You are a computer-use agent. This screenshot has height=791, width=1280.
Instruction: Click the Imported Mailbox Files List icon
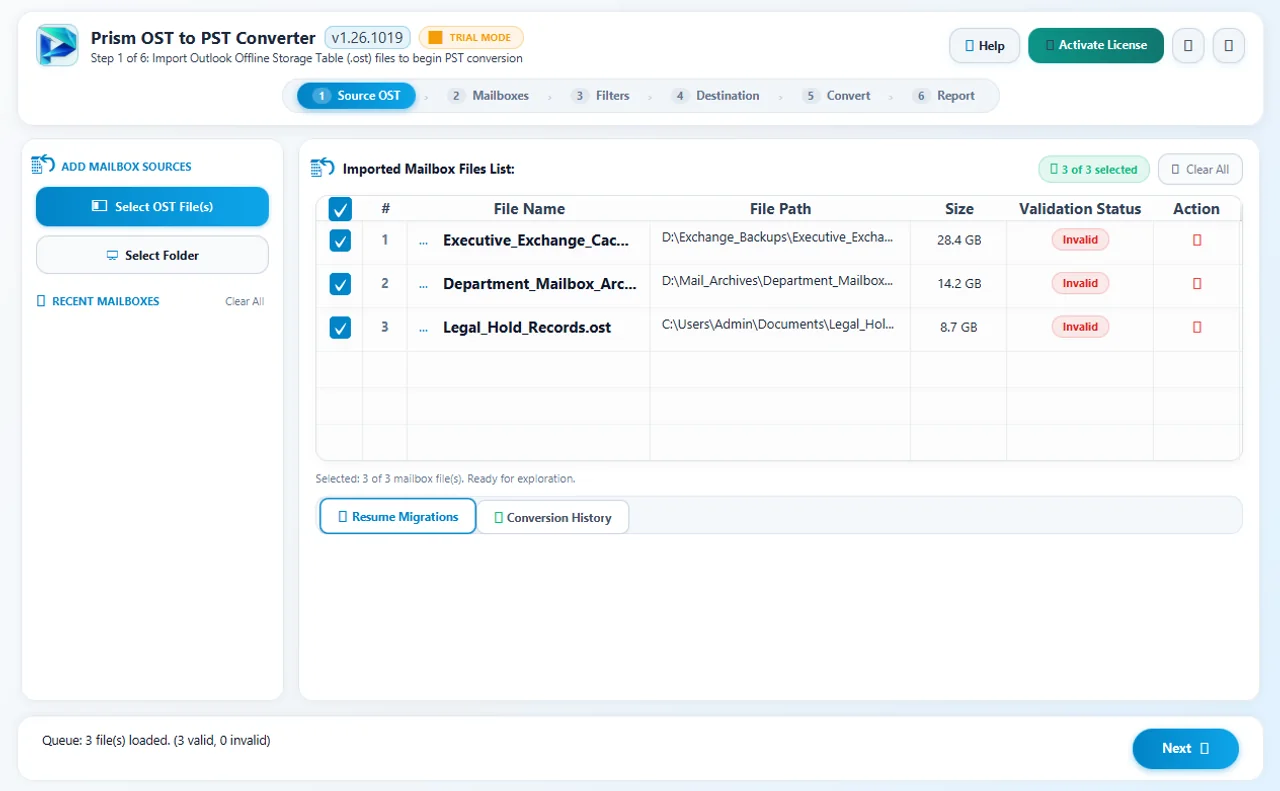click(x=323, y=168)
